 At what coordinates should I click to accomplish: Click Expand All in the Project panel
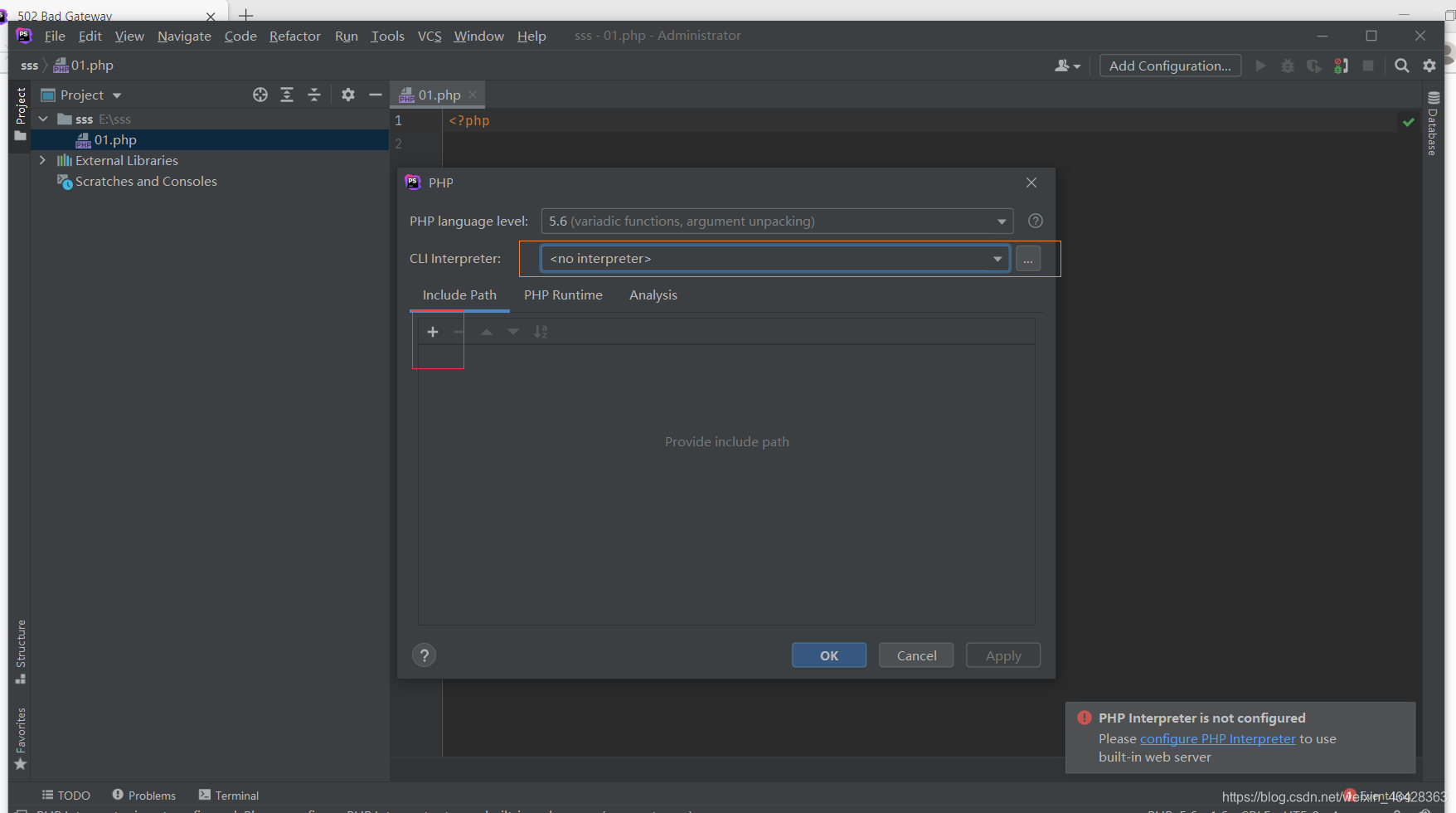click(x=287, y=95)
